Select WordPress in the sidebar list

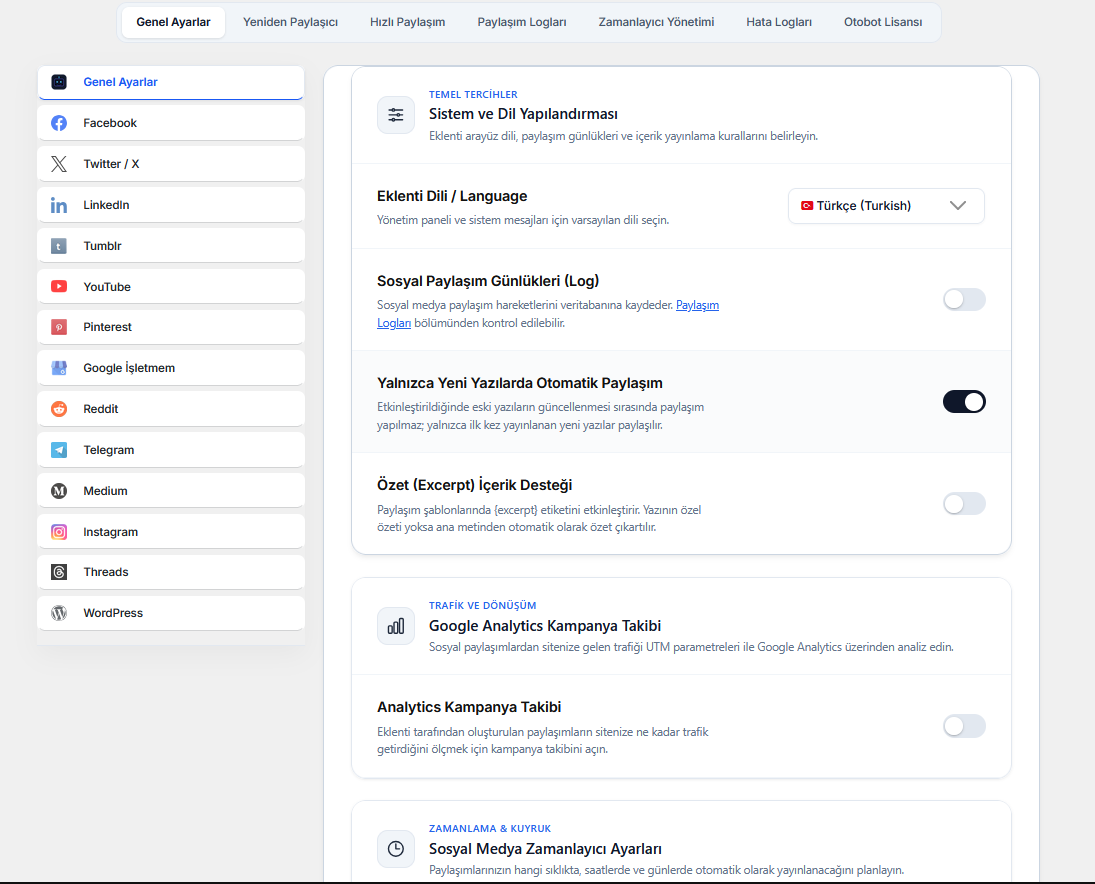click(171, 613)
